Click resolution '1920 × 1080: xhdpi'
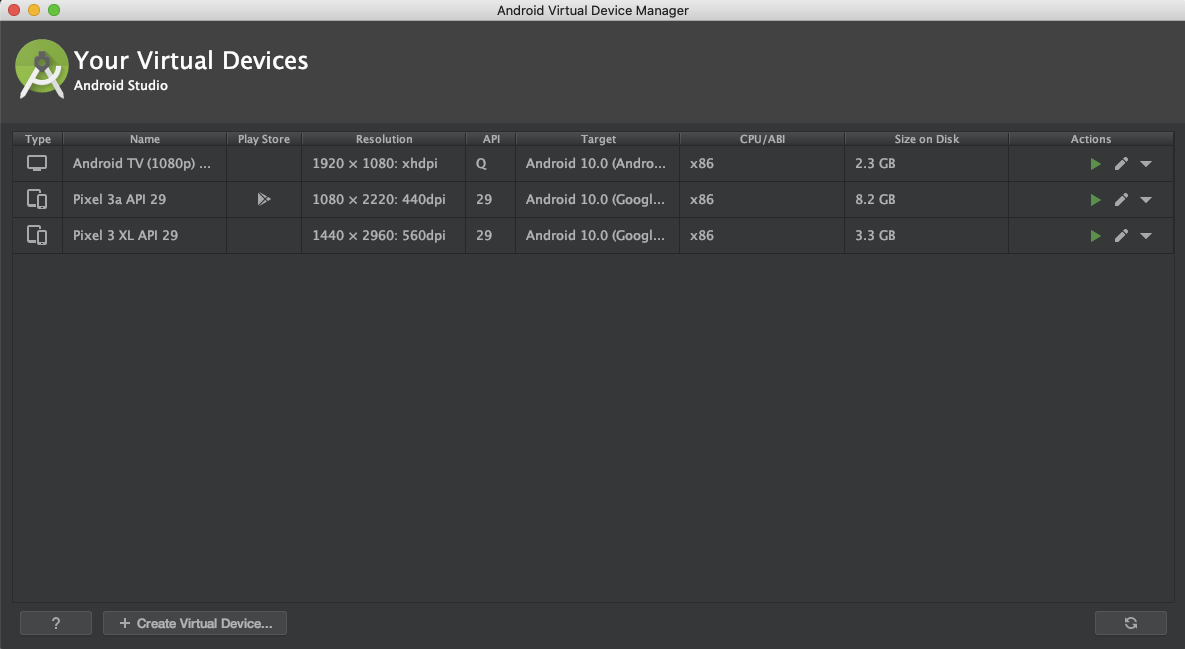The height and width of the screenshot is (649, 1185). click(x=375, y=163)
